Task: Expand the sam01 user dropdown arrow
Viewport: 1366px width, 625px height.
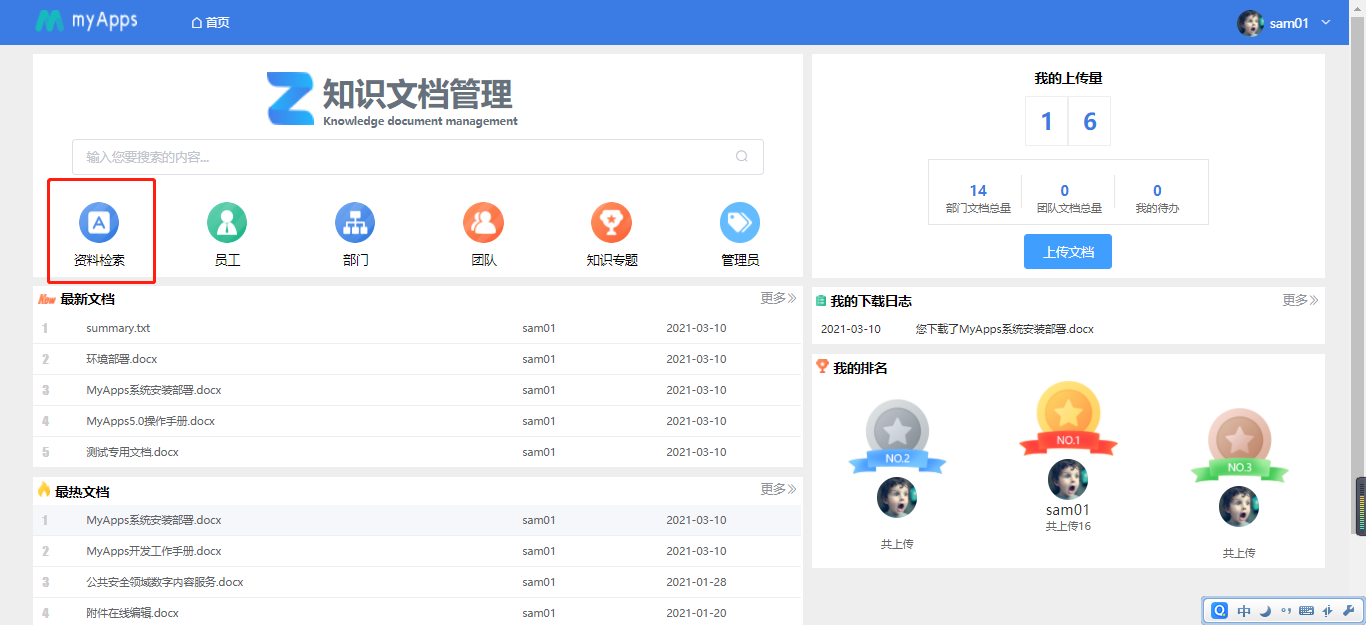Action: (x=1326, y=22)
